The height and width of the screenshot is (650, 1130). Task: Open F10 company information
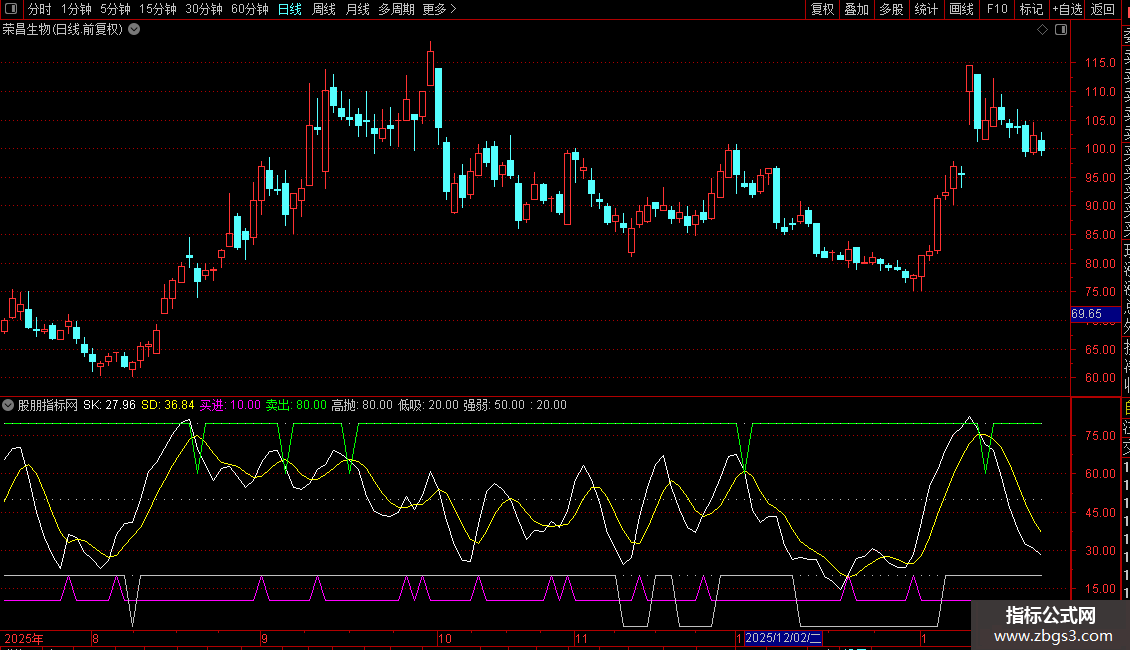[x=997, y=10]
